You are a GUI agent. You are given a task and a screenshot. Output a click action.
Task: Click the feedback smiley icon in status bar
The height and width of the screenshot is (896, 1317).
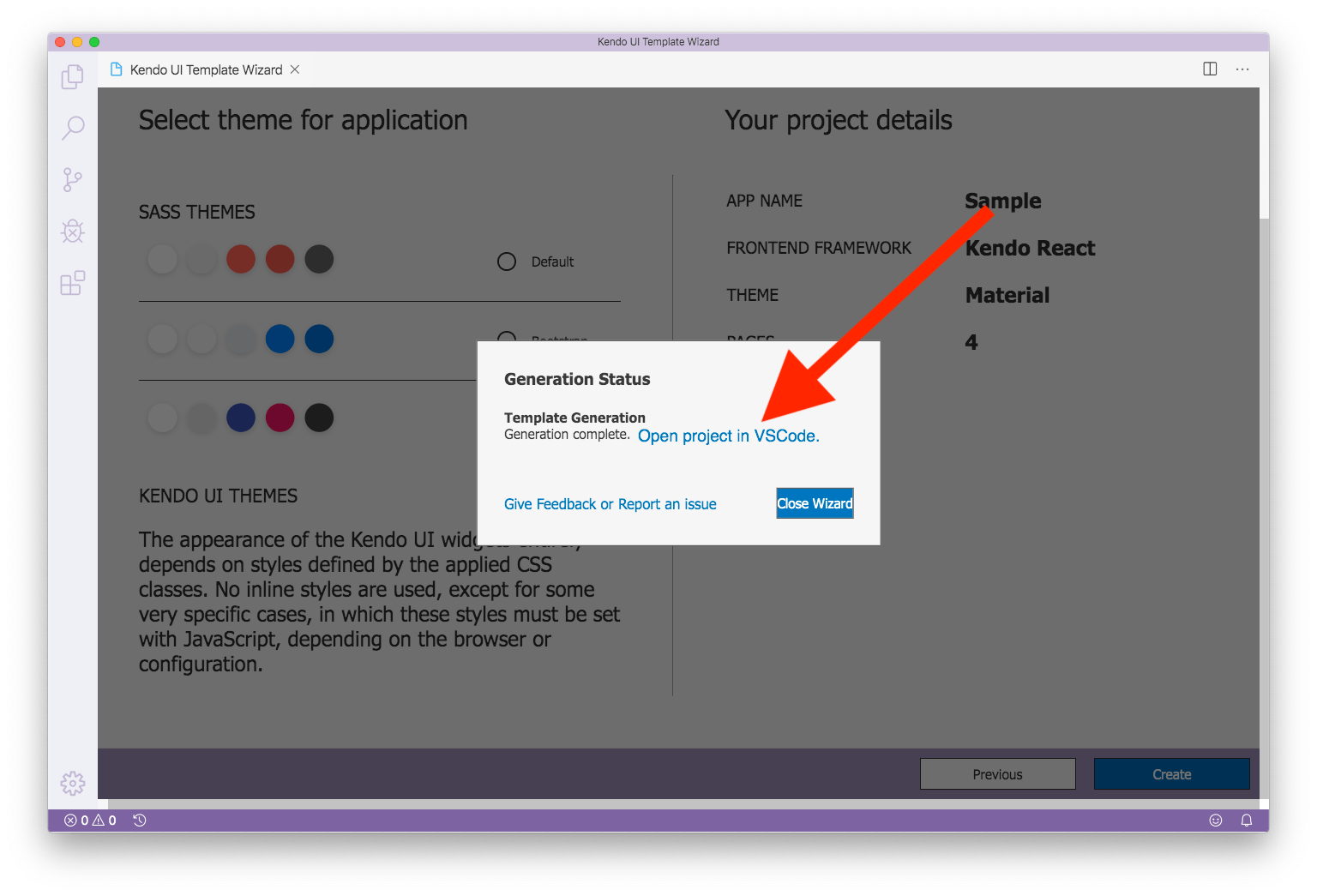click(1216, 821)
